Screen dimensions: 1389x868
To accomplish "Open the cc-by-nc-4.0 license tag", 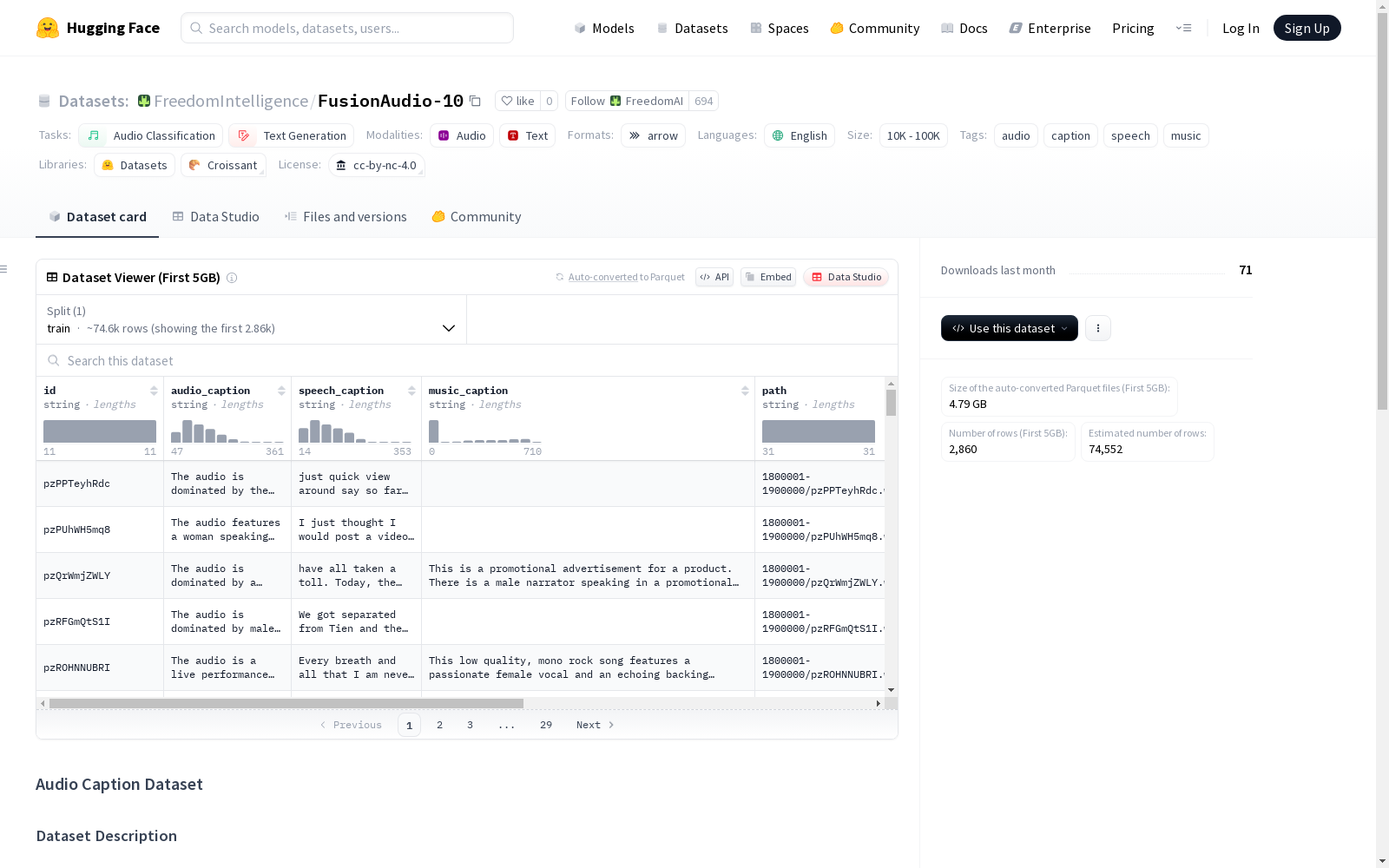I will click(377, 165).
